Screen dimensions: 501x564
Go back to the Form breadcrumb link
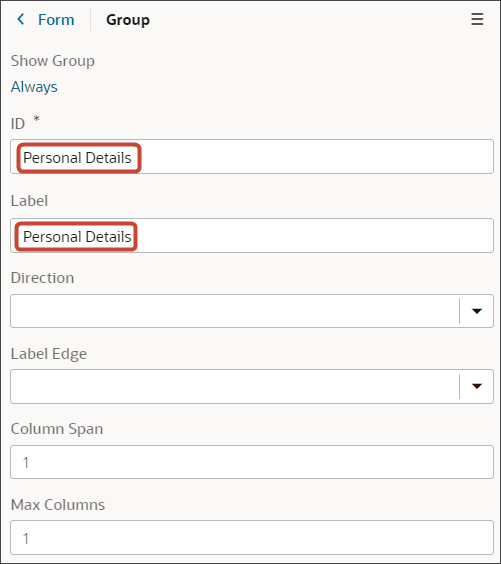[56, 20]
